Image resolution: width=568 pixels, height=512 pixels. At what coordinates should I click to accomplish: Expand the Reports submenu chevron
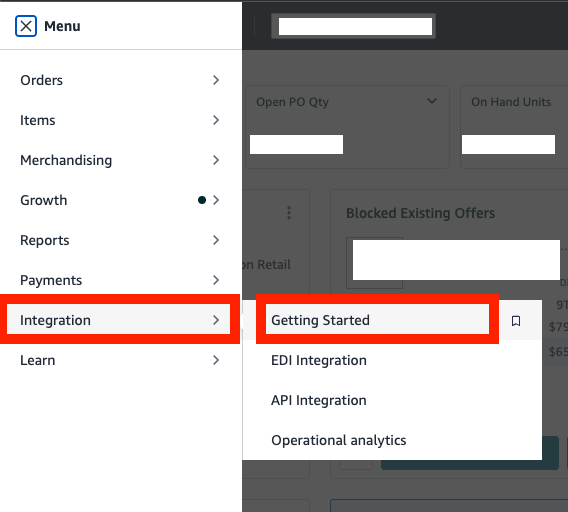[x=216, y=240]
